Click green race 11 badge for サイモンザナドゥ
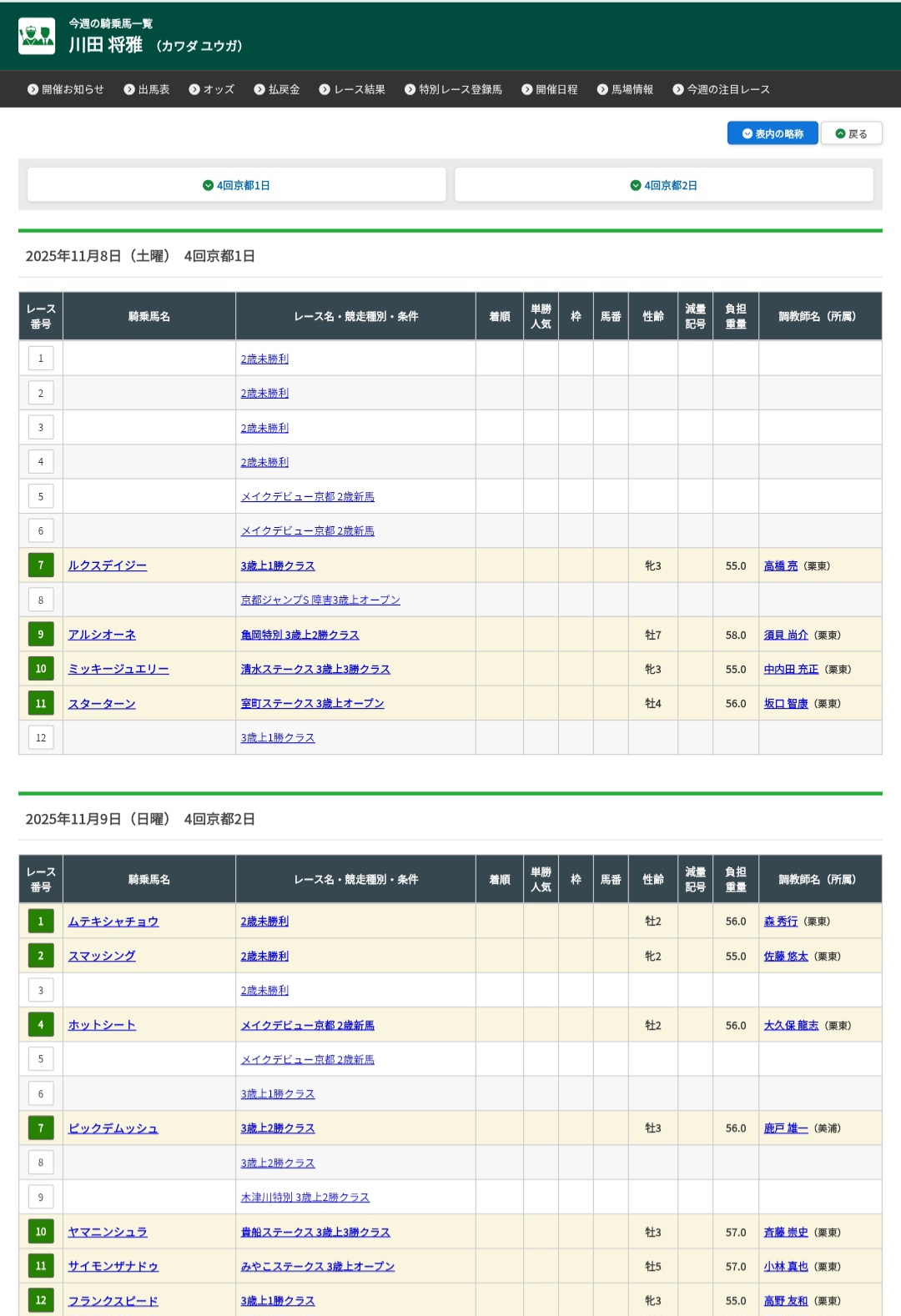 tap(41, 1266)
